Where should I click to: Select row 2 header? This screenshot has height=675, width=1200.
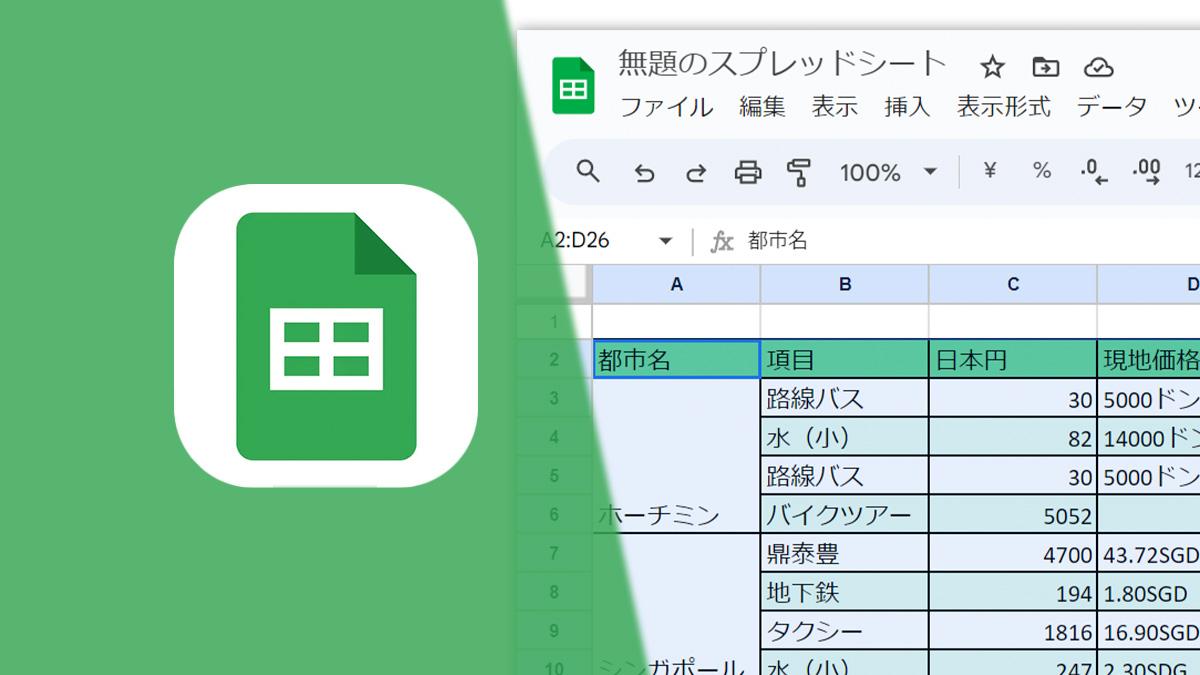pyautogui.click(x=554, y=360)
